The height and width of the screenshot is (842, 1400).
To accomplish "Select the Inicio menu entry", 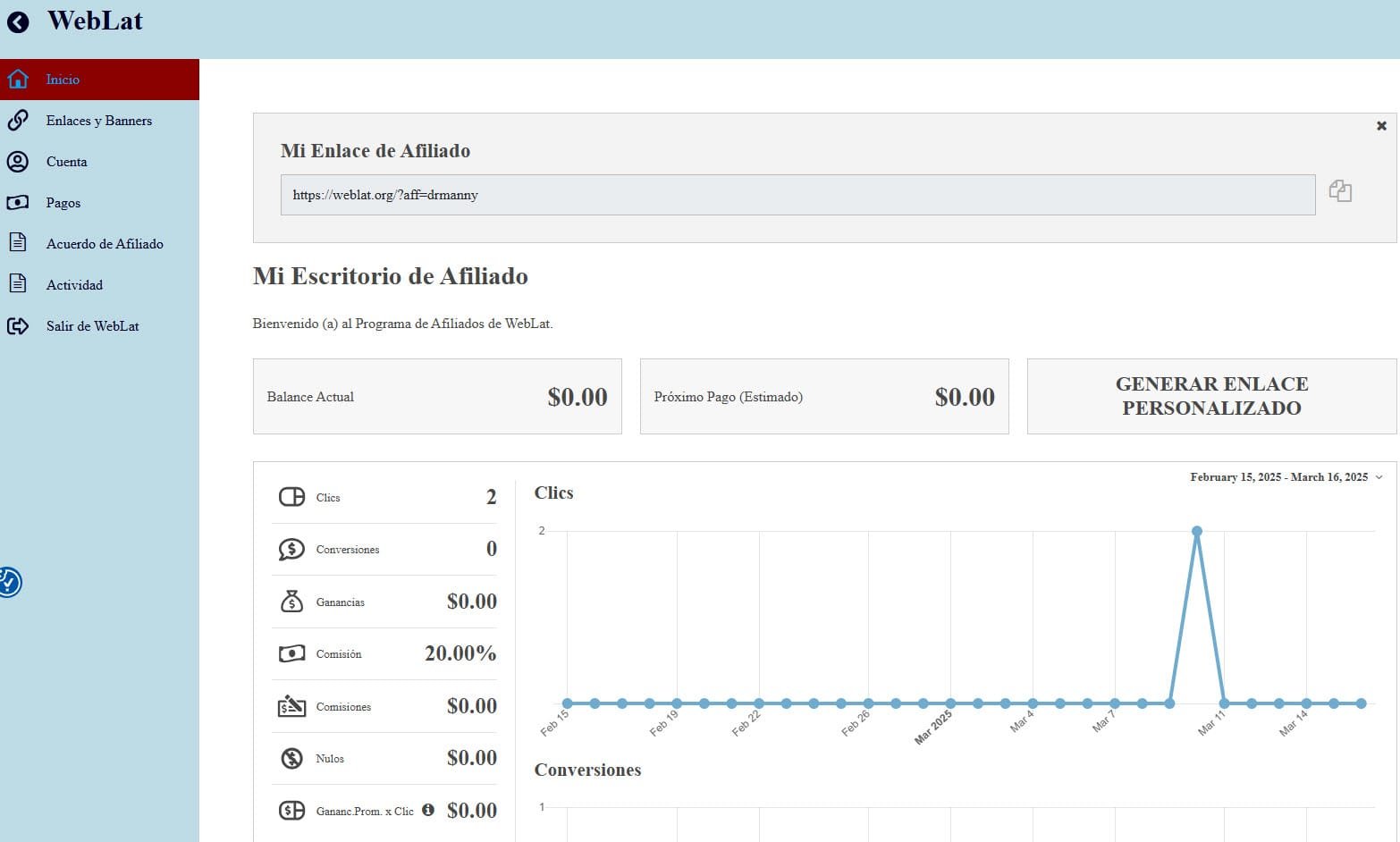I will click(x=63, y=80).
